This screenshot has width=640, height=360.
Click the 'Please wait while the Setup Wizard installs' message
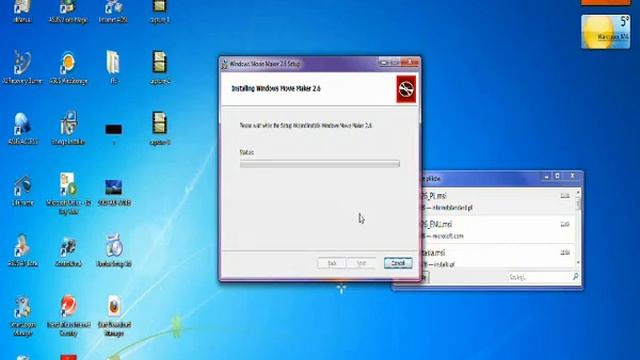(x=306, y=126)
